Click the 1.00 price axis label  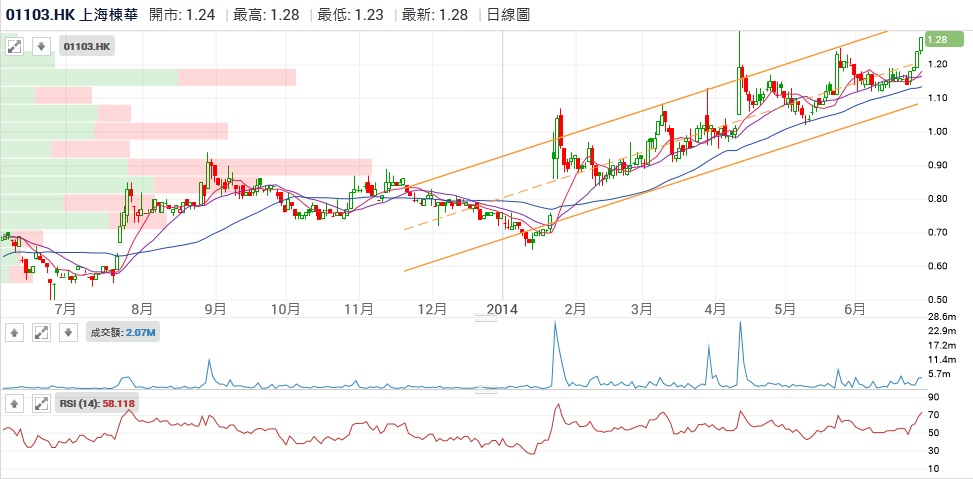(x=936, y=132)
